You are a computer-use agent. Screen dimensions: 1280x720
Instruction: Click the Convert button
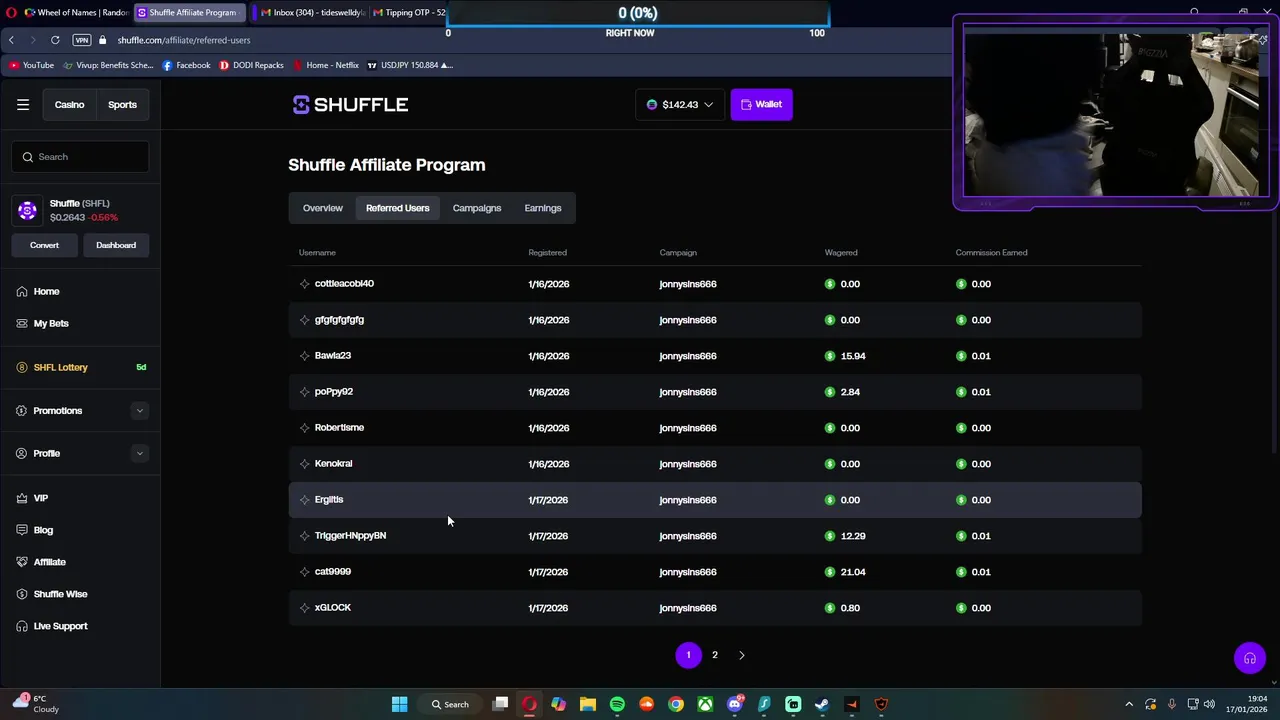44,245
